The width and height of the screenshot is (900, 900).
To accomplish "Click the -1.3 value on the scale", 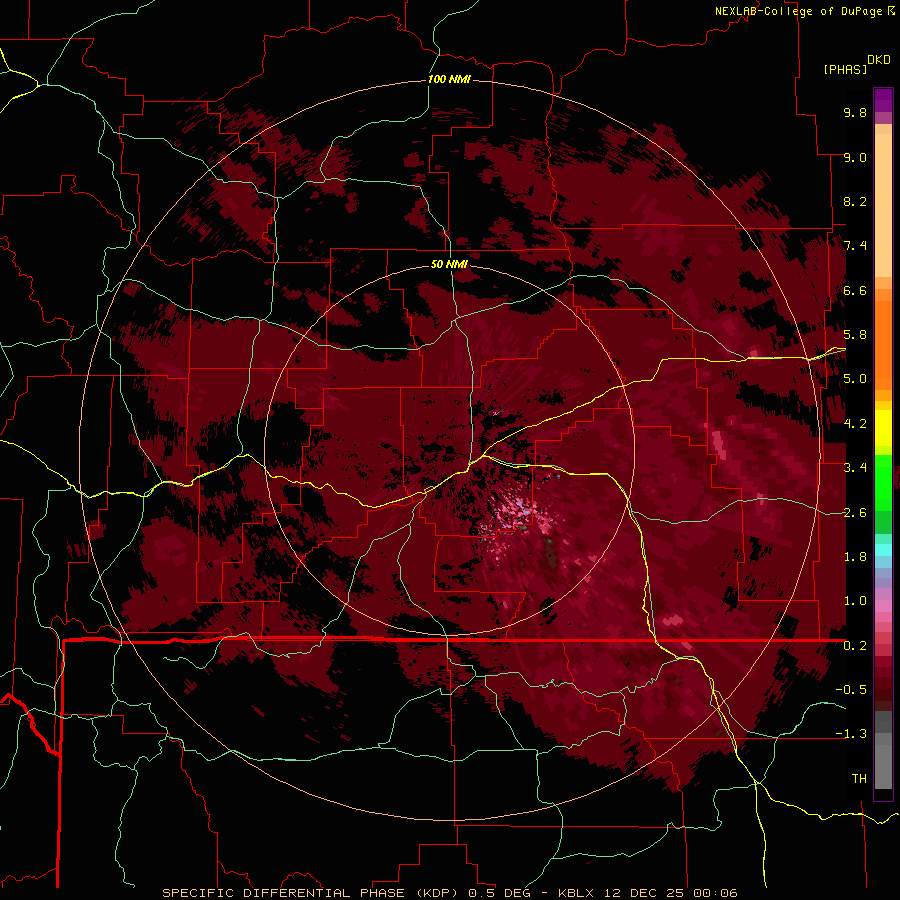I will [851, 734].
